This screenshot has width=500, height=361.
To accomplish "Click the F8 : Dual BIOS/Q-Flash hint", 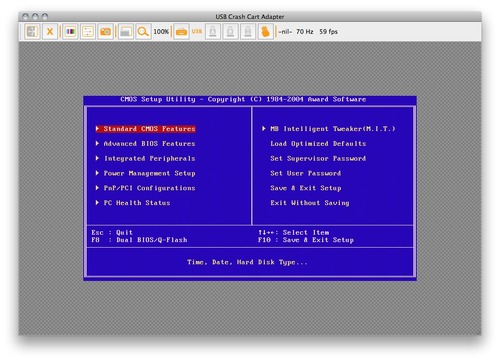I will point(139,240).
